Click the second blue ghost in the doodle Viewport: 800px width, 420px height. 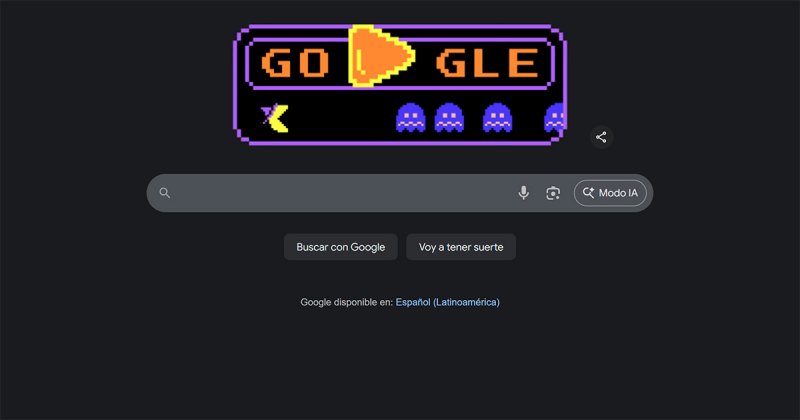(x=449, y=118)
